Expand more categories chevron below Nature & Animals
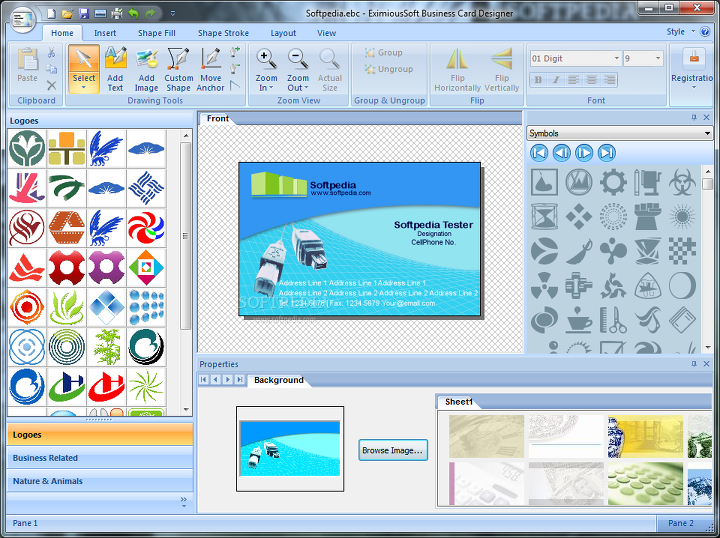Screen dimensions: 720x538 pyautogui.click(x=184, y=502)
